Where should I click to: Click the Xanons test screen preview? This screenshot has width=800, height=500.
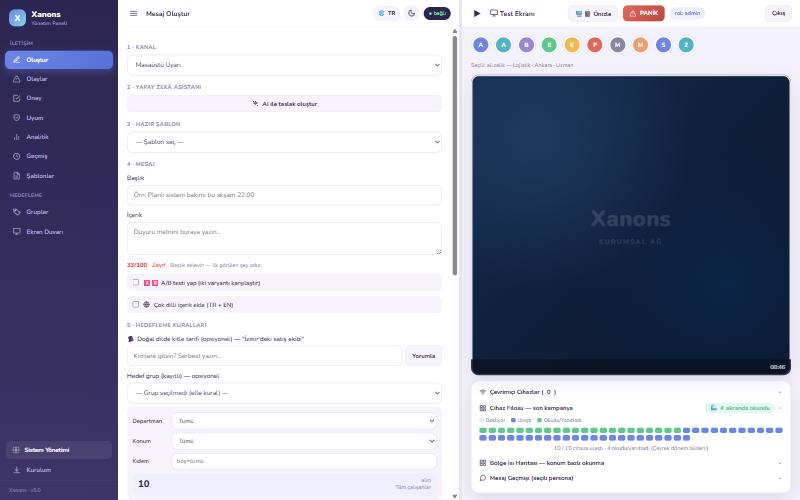click(631, 225)
